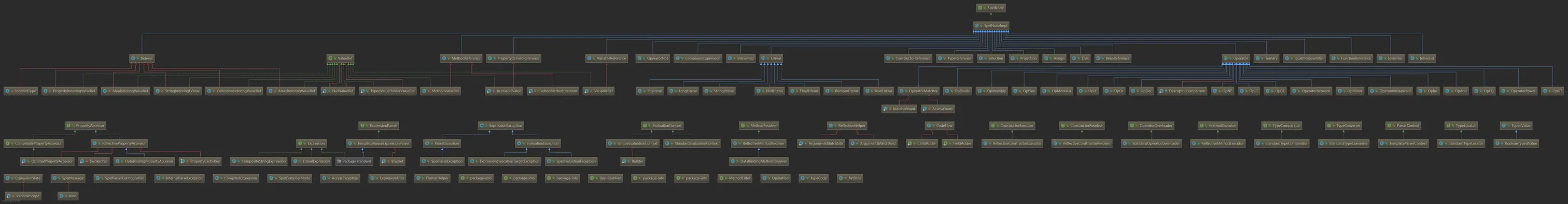Select the MapIndexingValueRef node
The image size is (1568, 204).
click(125, 91)
